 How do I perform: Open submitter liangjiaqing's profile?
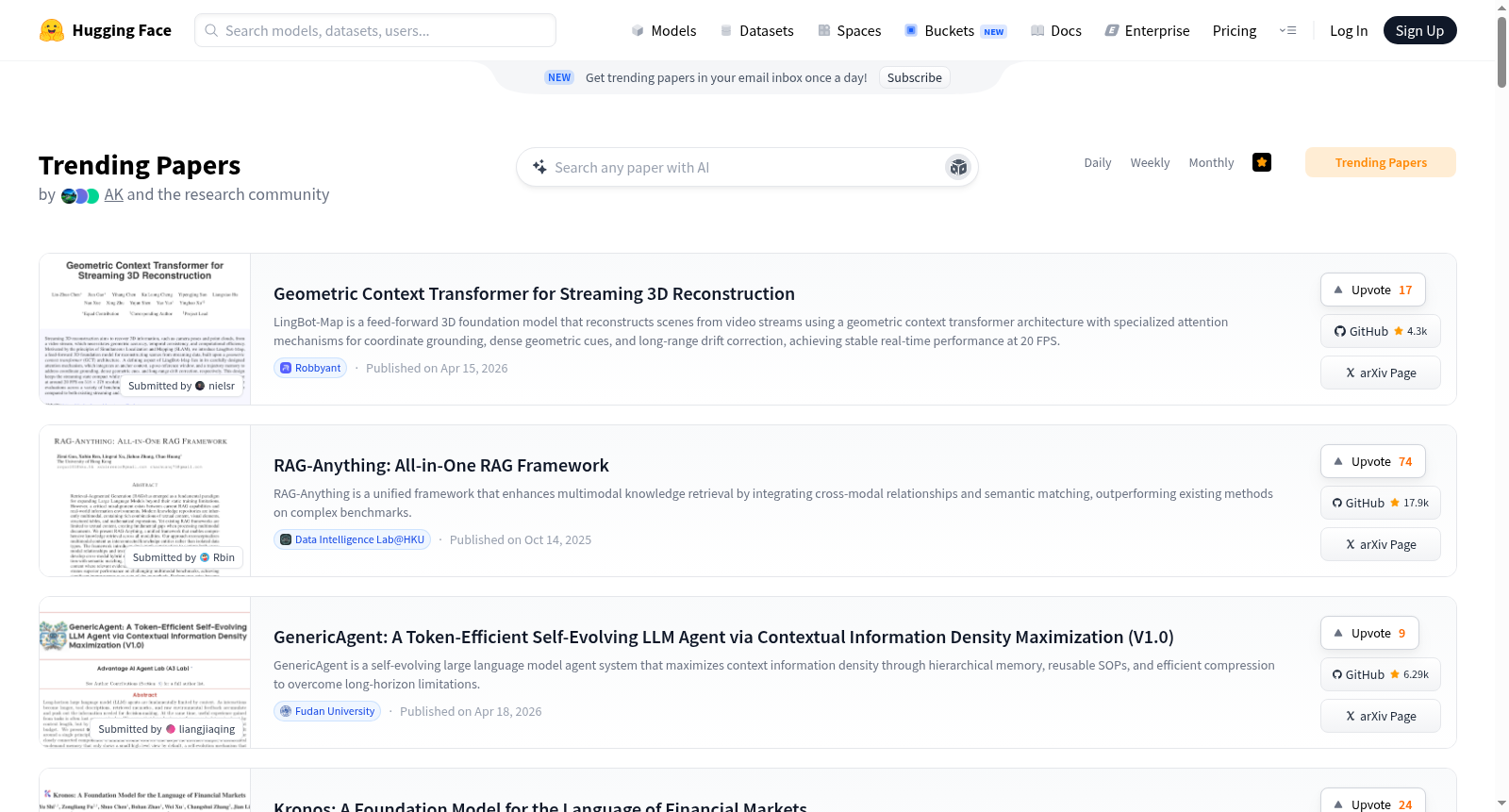click(201, 729)
